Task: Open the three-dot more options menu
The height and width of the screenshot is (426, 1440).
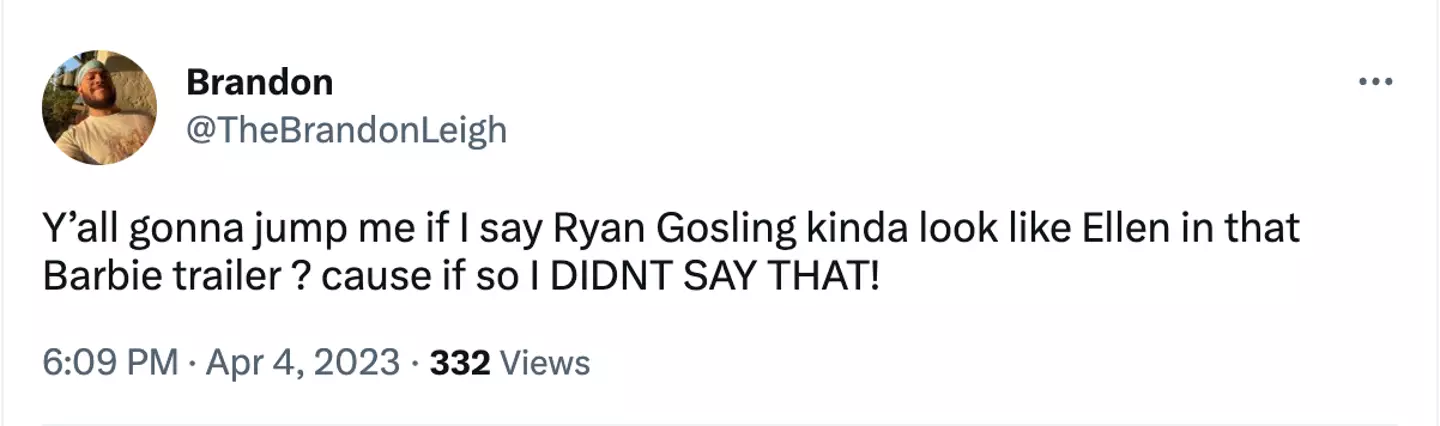Action: click(x=1375, y=83)
